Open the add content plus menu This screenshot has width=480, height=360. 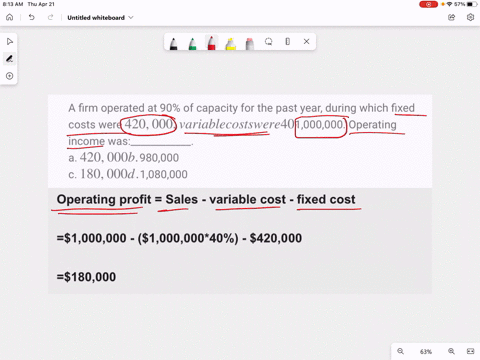[x=9, y=76]
